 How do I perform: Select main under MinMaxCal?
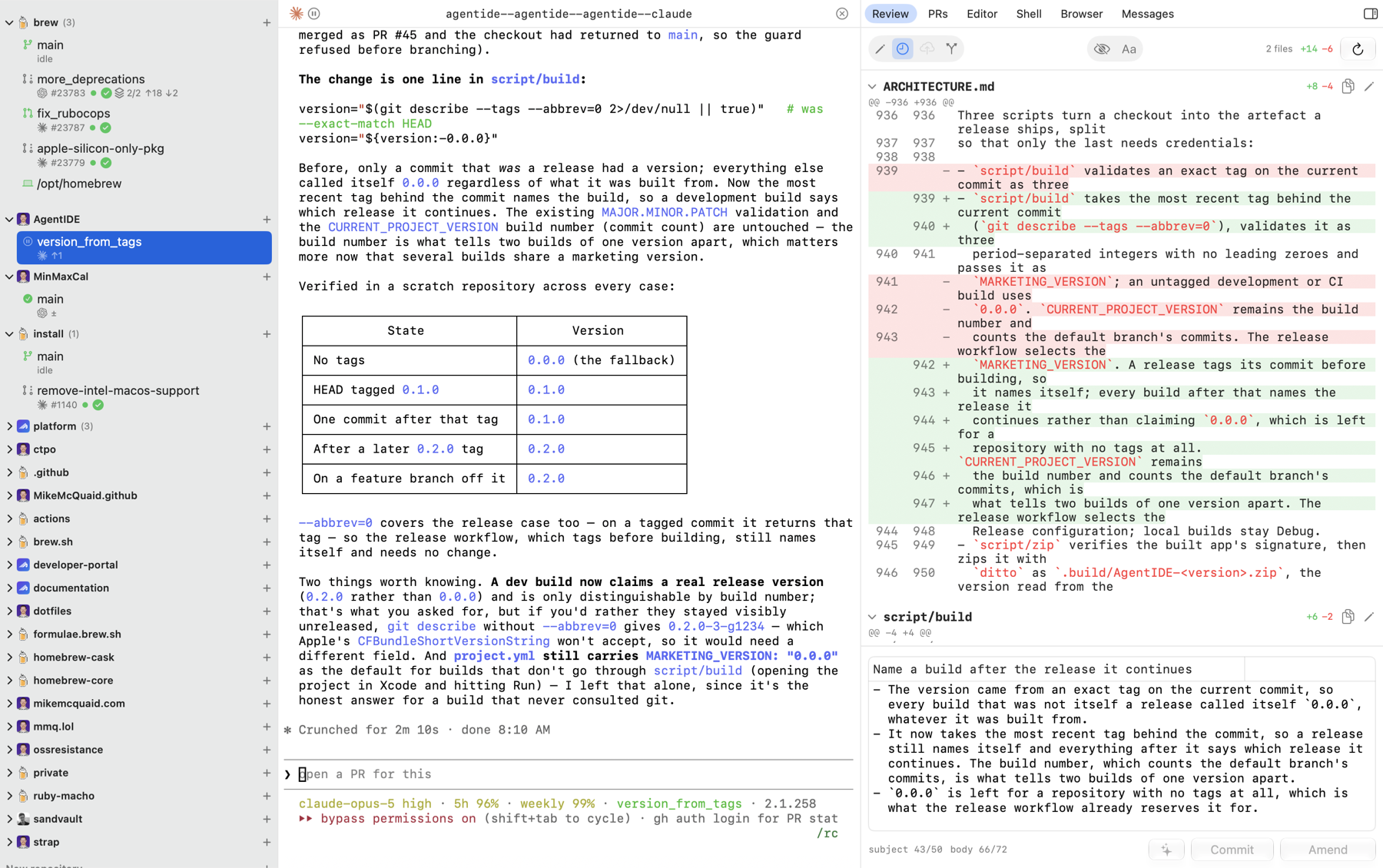tap(144, 305)
